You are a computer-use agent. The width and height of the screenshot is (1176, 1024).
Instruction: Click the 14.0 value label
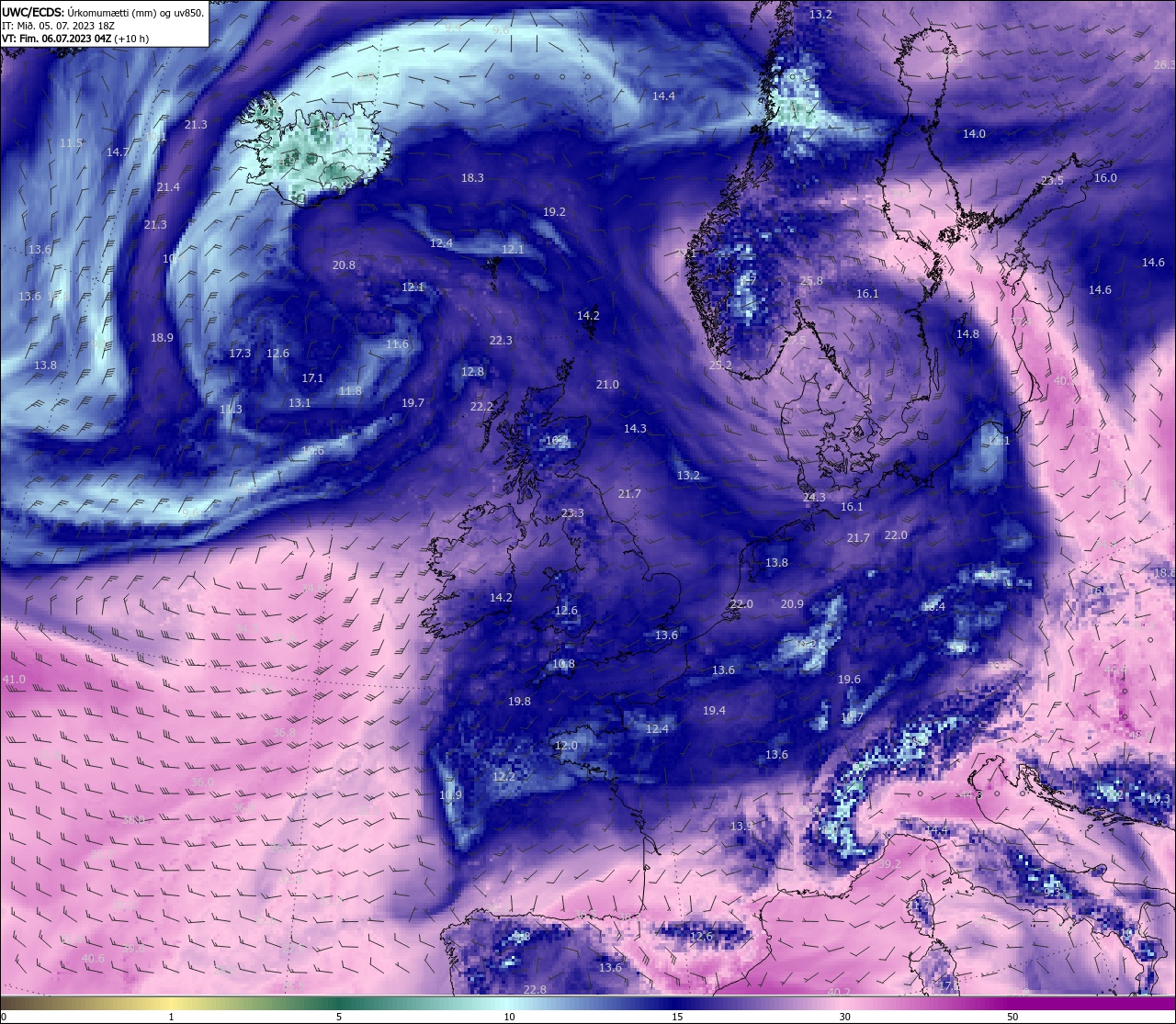click(x=974, y=134)
